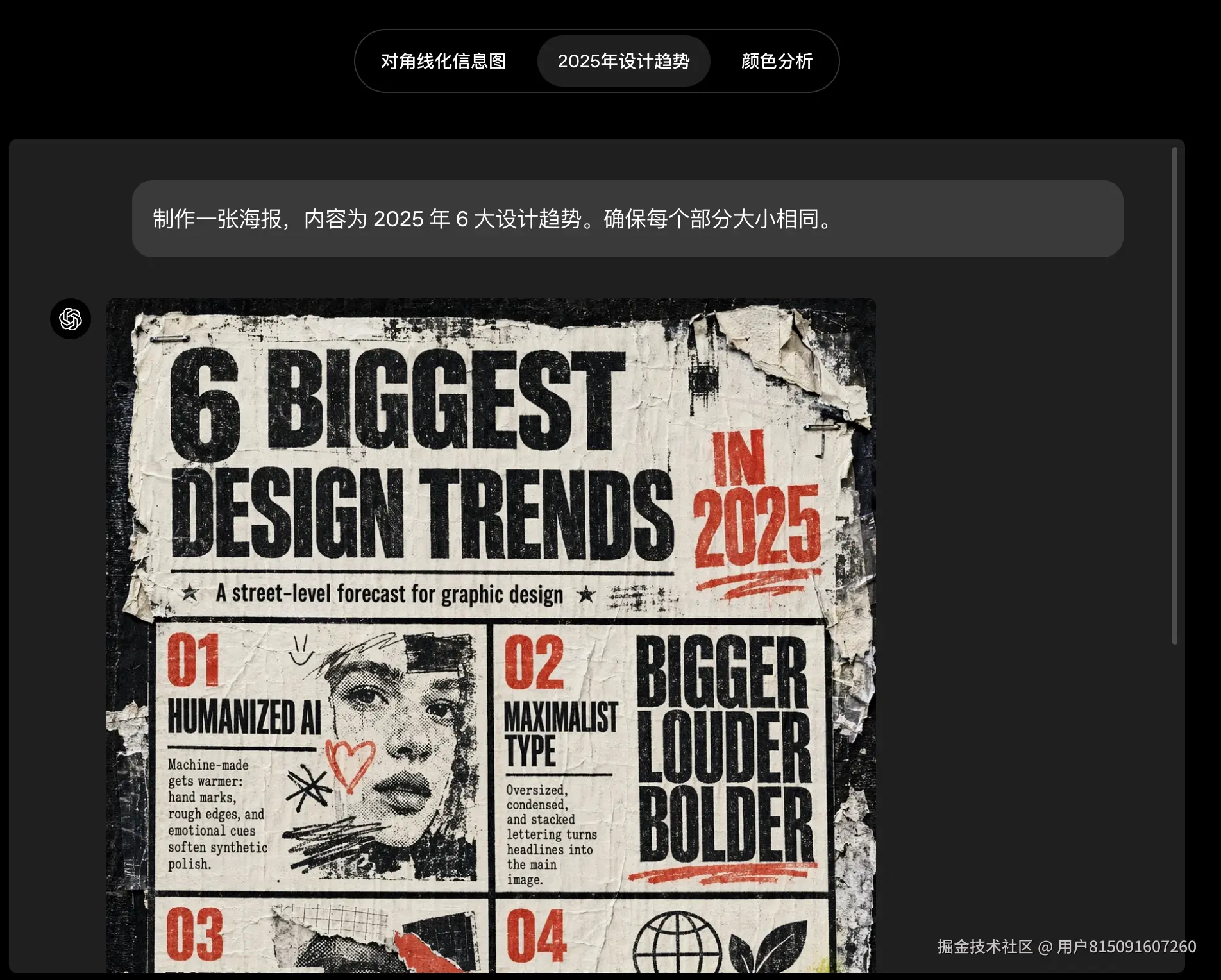Click the prompt message bubble about 海报
The width and height of the screenshot is (1221, 980).
coord(627,219)
